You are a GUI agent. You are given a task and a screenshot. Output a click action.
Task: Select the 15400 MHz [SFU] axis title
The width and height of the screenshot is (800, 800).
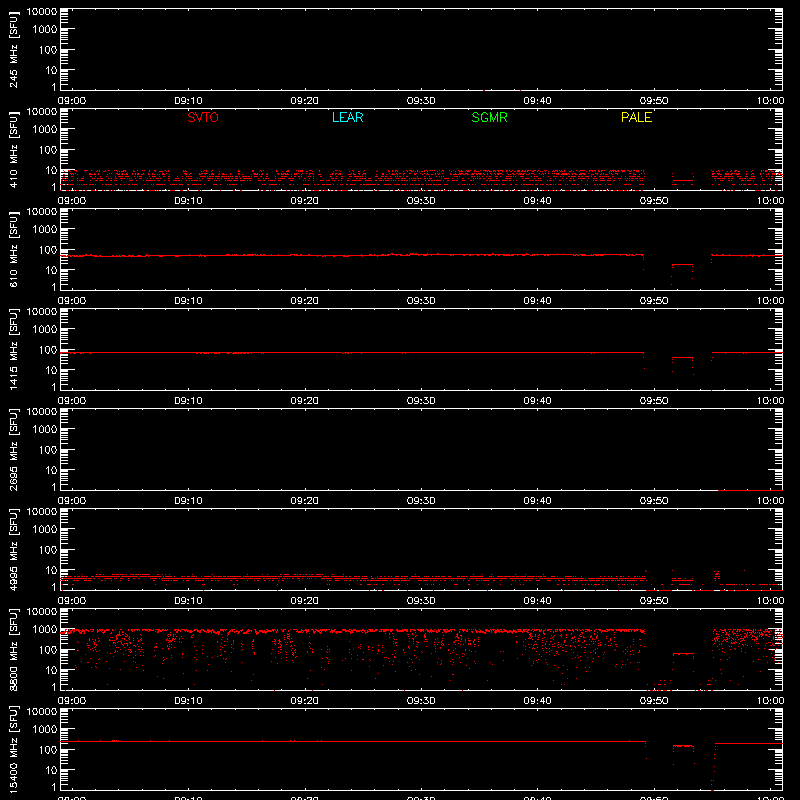(13, 749)
